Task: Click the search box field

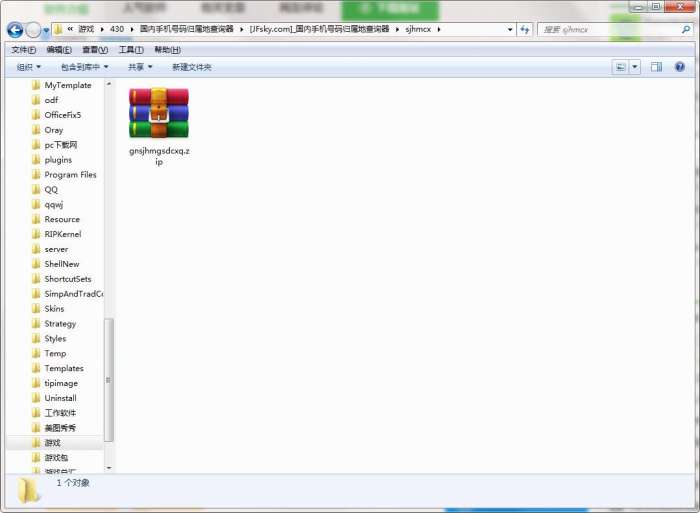Action: (609, 29)
